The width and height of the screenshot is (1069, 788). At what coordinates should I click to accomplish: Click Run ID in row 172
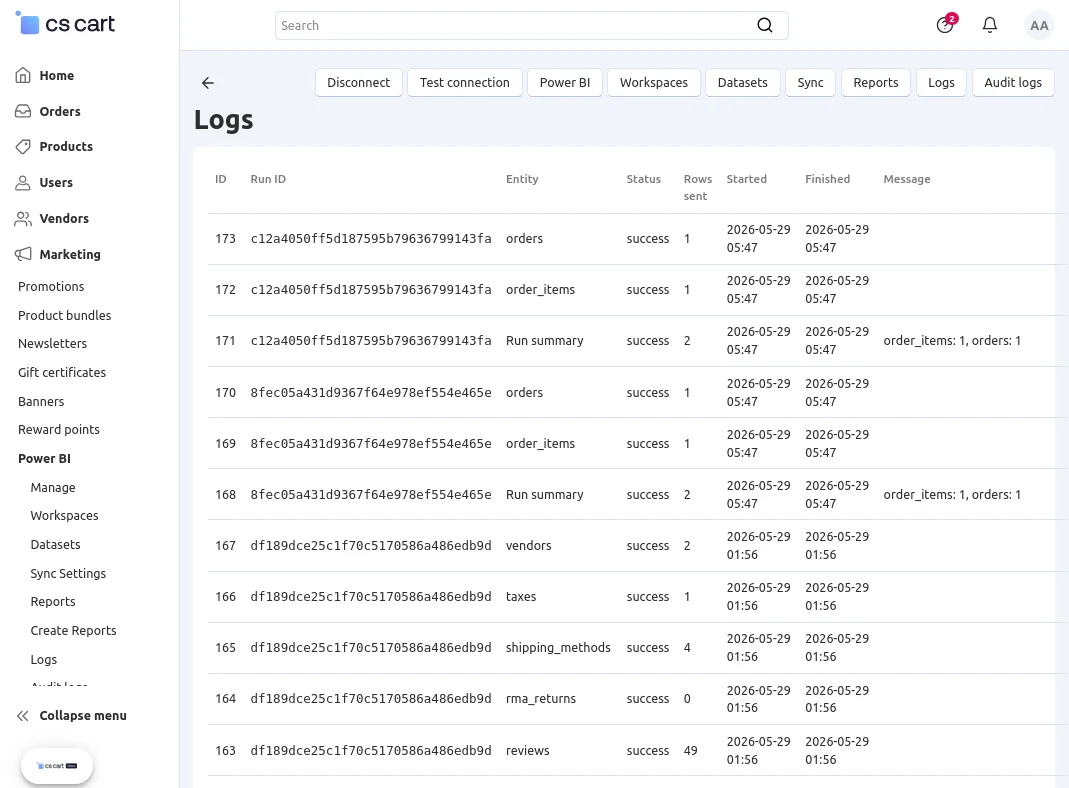371,290
